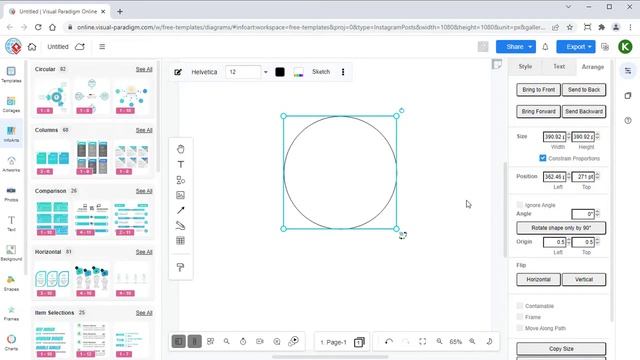Open the Text sidebar panel
Image resolution: width=640 pixels, height=360 pixels.
click(x=11, y=224)
